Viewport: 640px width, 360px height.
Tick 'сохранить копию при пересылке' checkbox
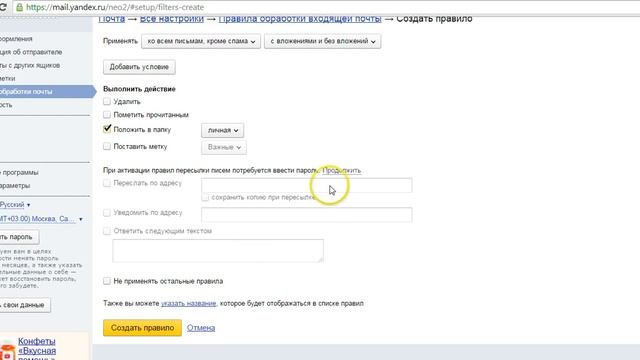[x=205, y=198]
